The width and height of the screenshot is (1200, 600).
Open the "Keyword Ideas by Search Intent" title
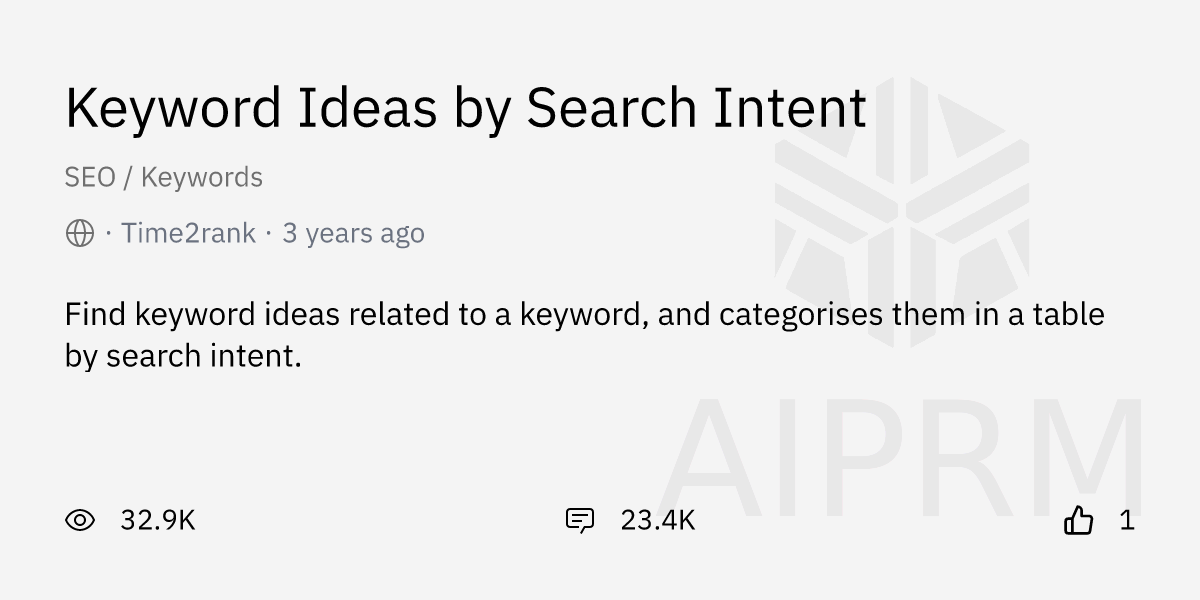465,108
